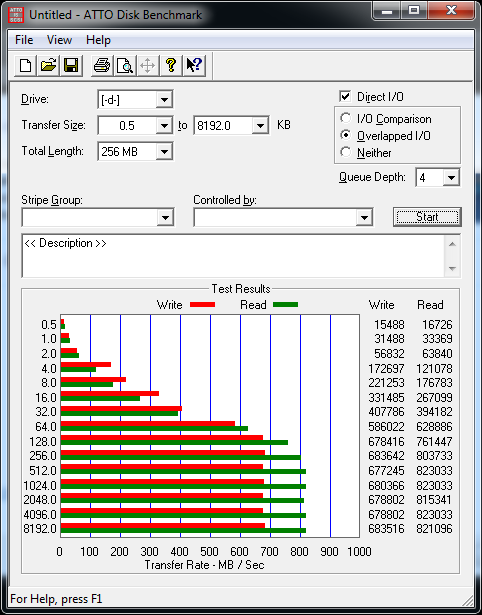This screenshot has width=482, height=615.
Task: Uncheck the Direct I/O checkbox
Action: click(x=345, y=96)
